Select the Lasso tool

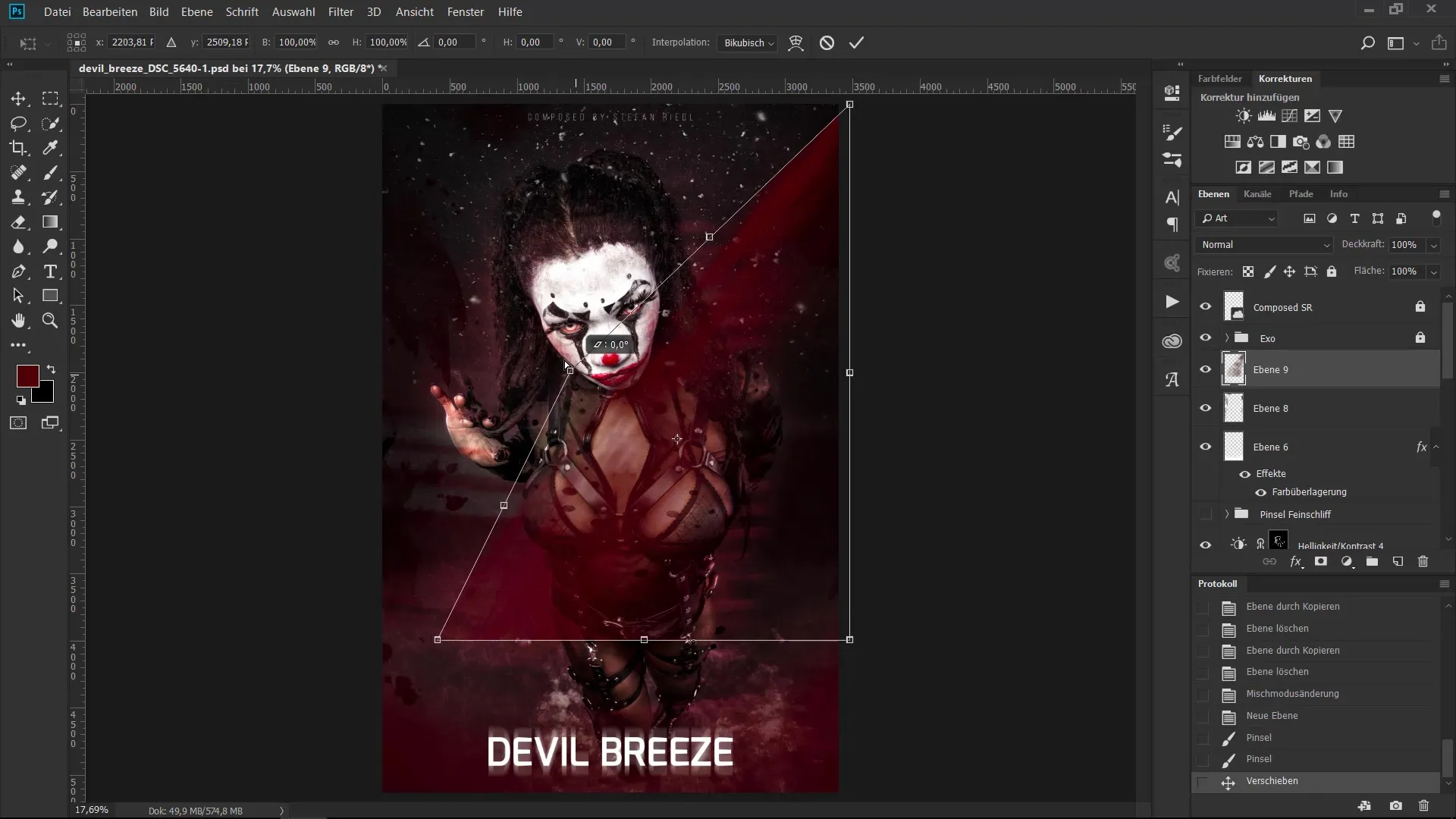[x=18, y=124]
